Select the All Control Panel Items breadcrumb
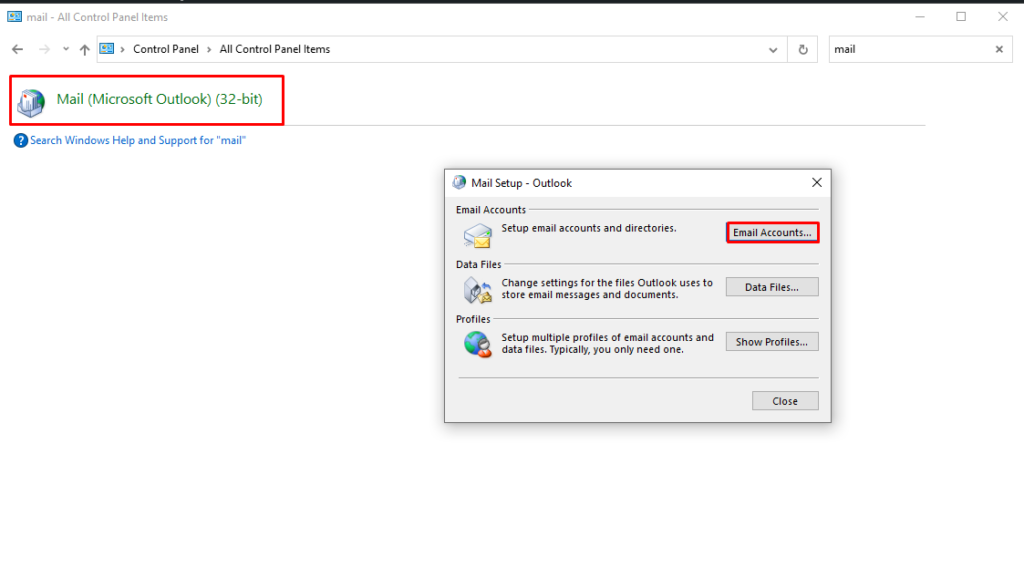1024x578 pixels. [274, 49]
